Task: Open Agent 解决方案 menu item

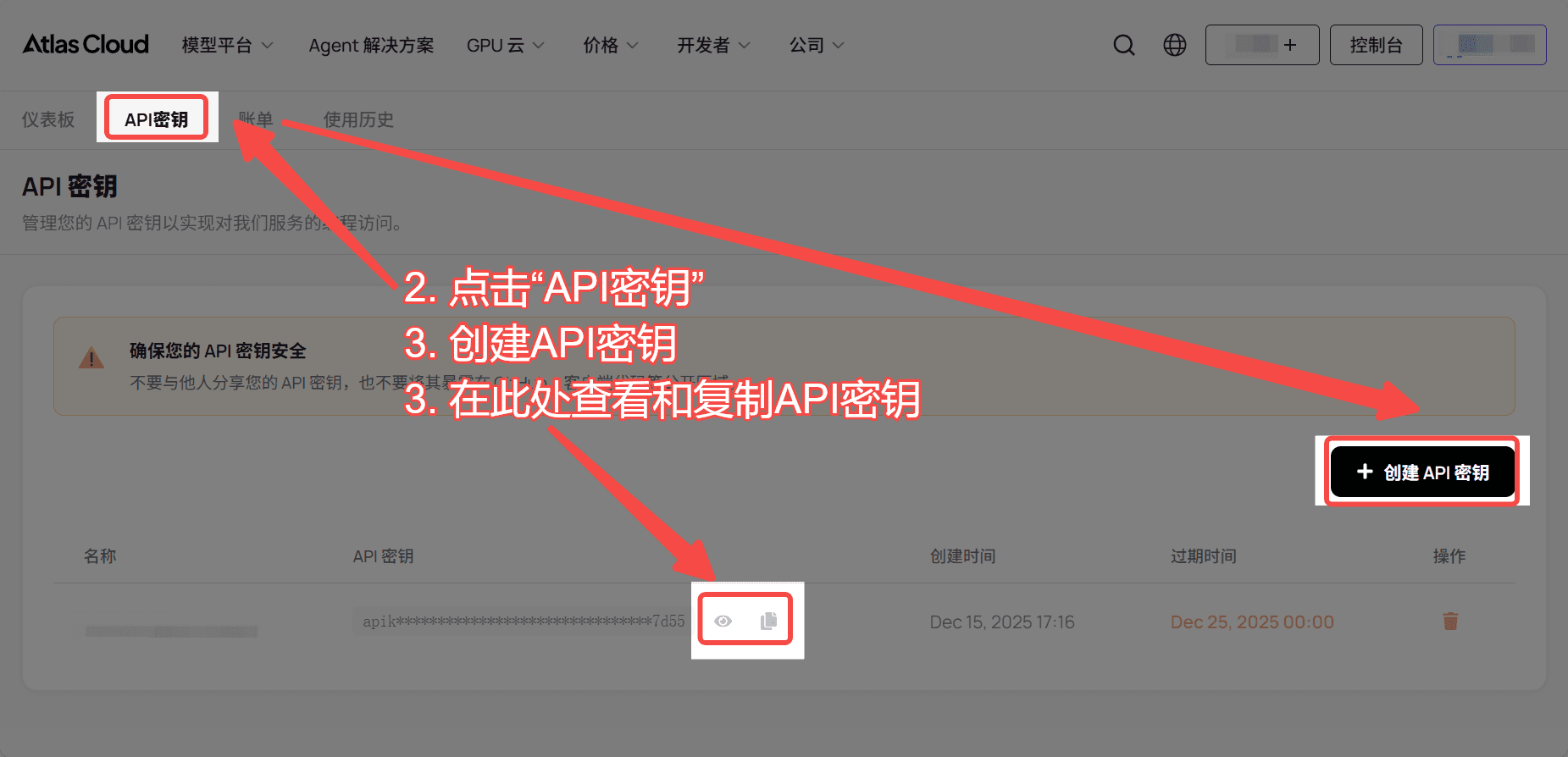Action: 371,45
